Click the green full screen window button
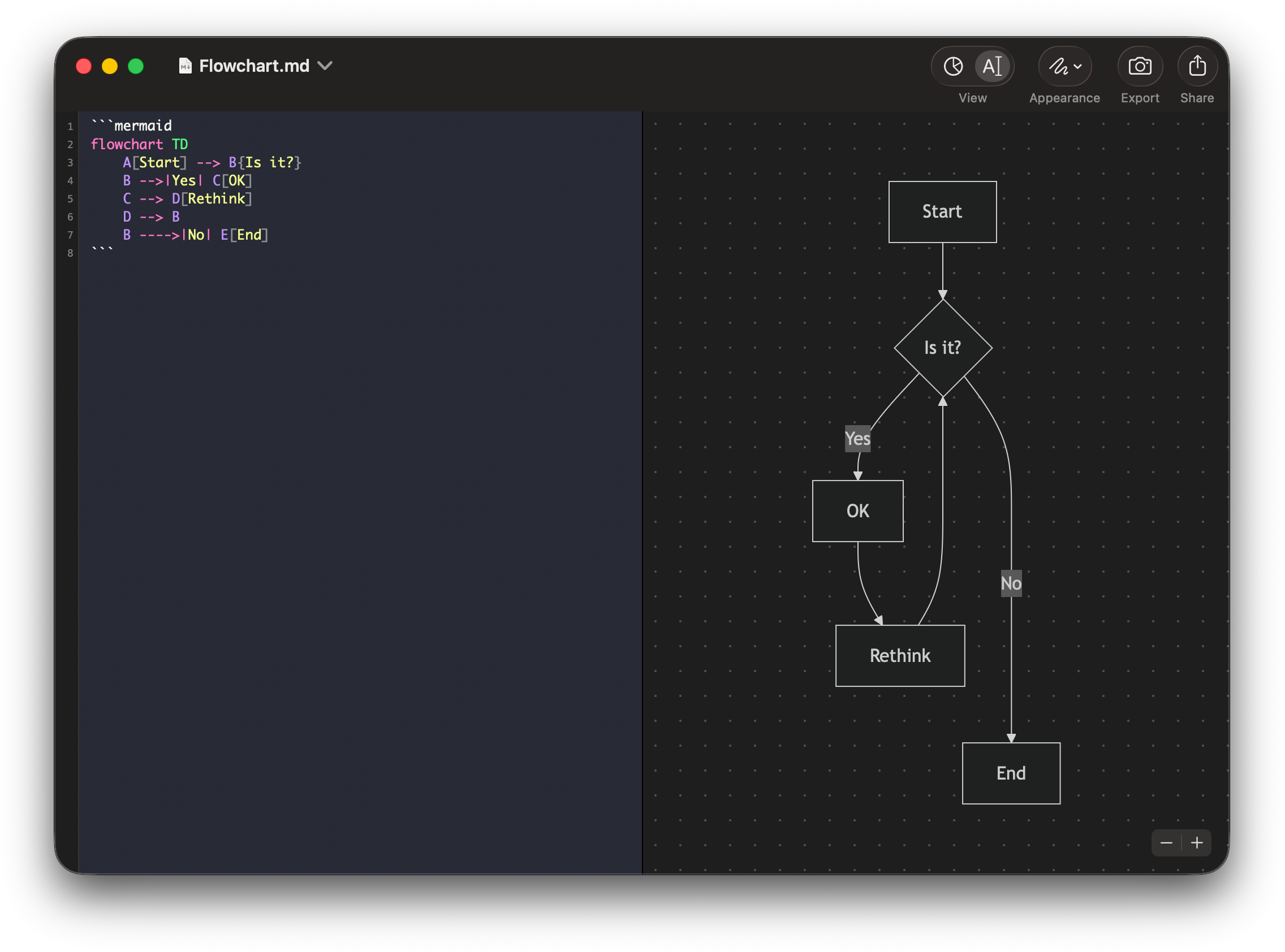 [x=136, y=66]
